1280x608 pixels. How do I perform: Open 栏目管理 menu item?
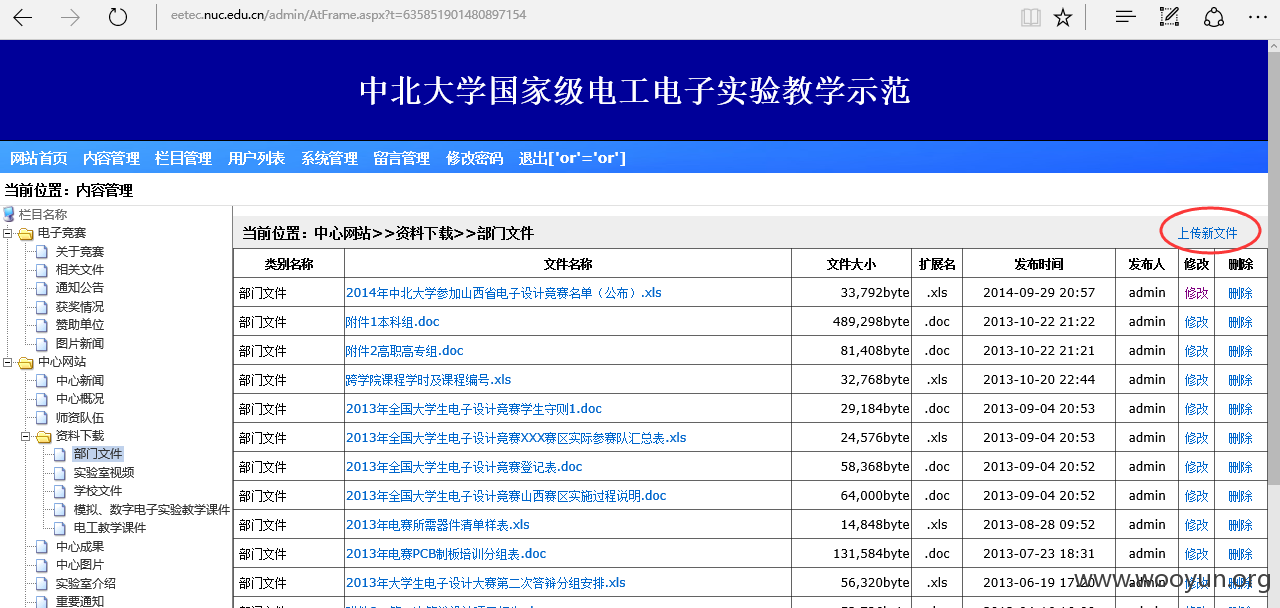pyautogui.click(x=183, y=158)
